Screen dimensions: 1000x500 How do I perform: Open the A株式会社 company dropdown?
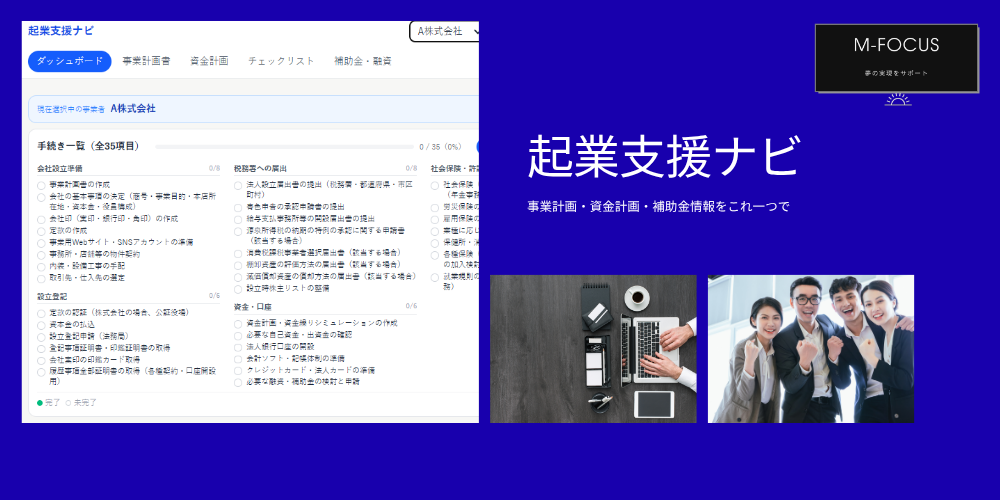pos(445,31)
